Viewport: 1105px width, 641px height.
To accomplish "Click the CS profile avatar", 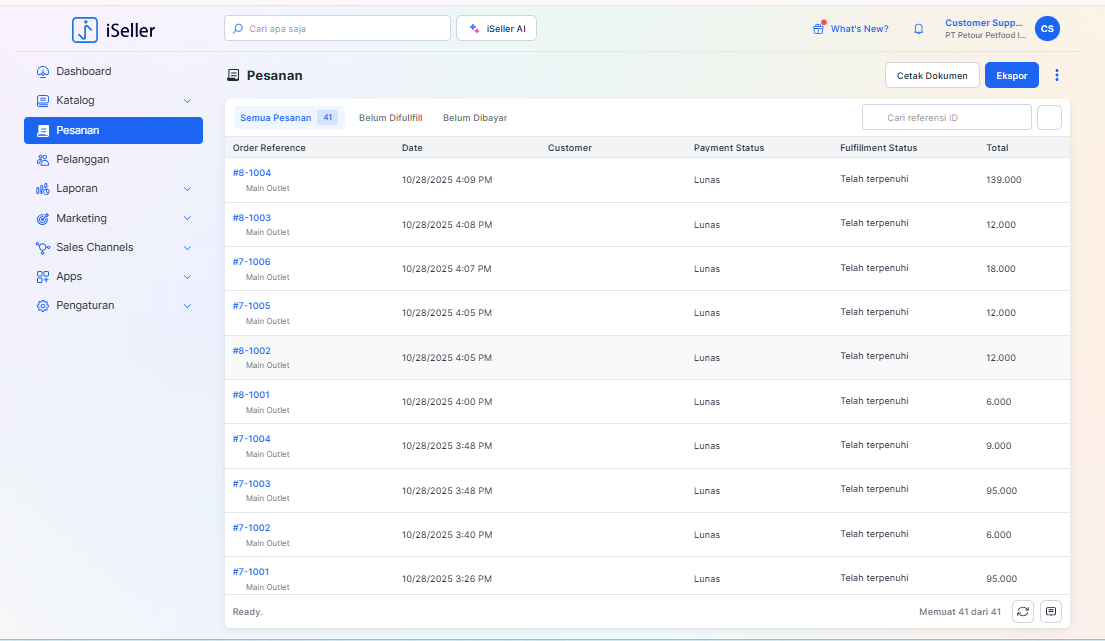I will 1047,29.
